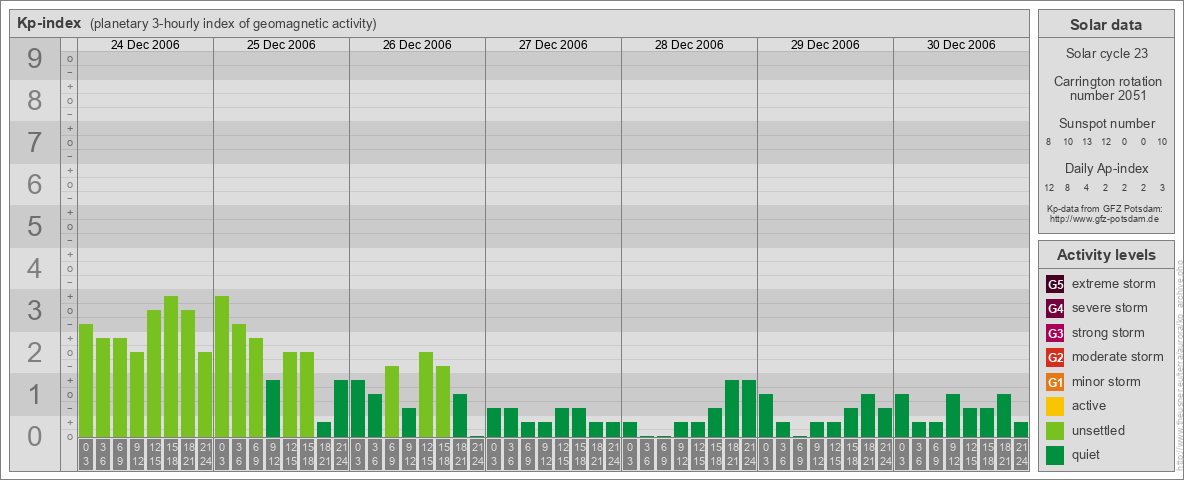Click the 30 Dec 0-3h bar
Image resolution: width=1184 pixels, height=480 pixels.
[902, 416]
